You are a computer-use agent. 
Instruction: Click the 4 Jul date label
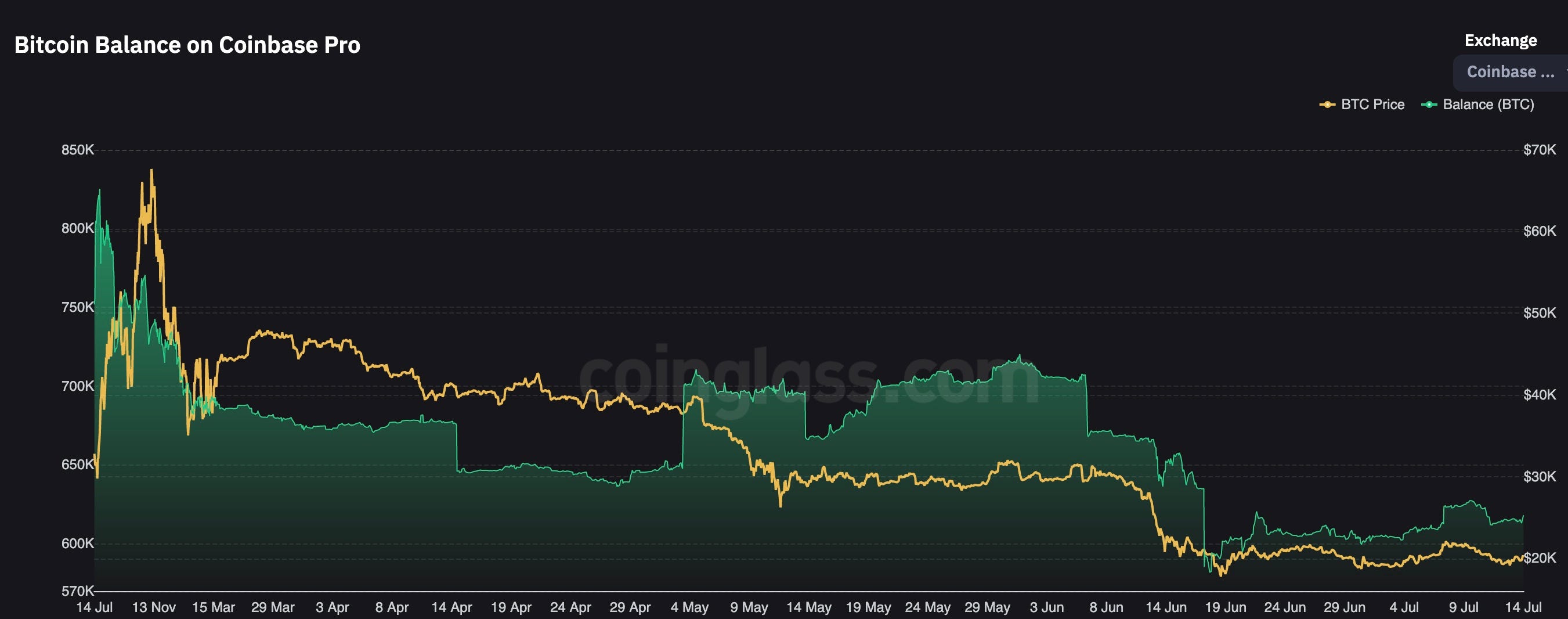(1404, 607)
